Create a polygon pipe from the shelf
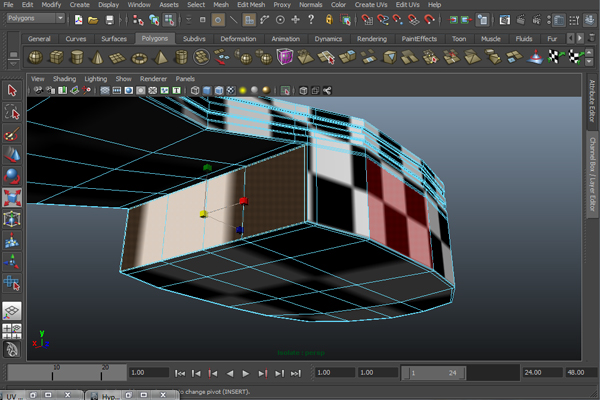This screenshot has height=400, width=600. click(x=181, y=58)
